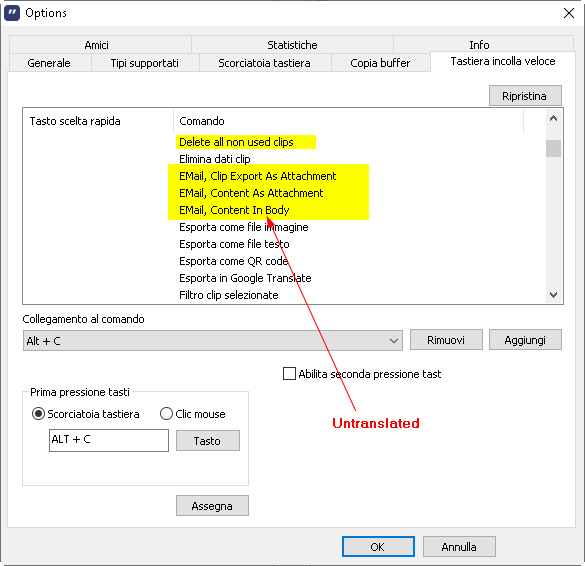Close the Options dialog window
The image size is (585, 566).
(569, 13)
